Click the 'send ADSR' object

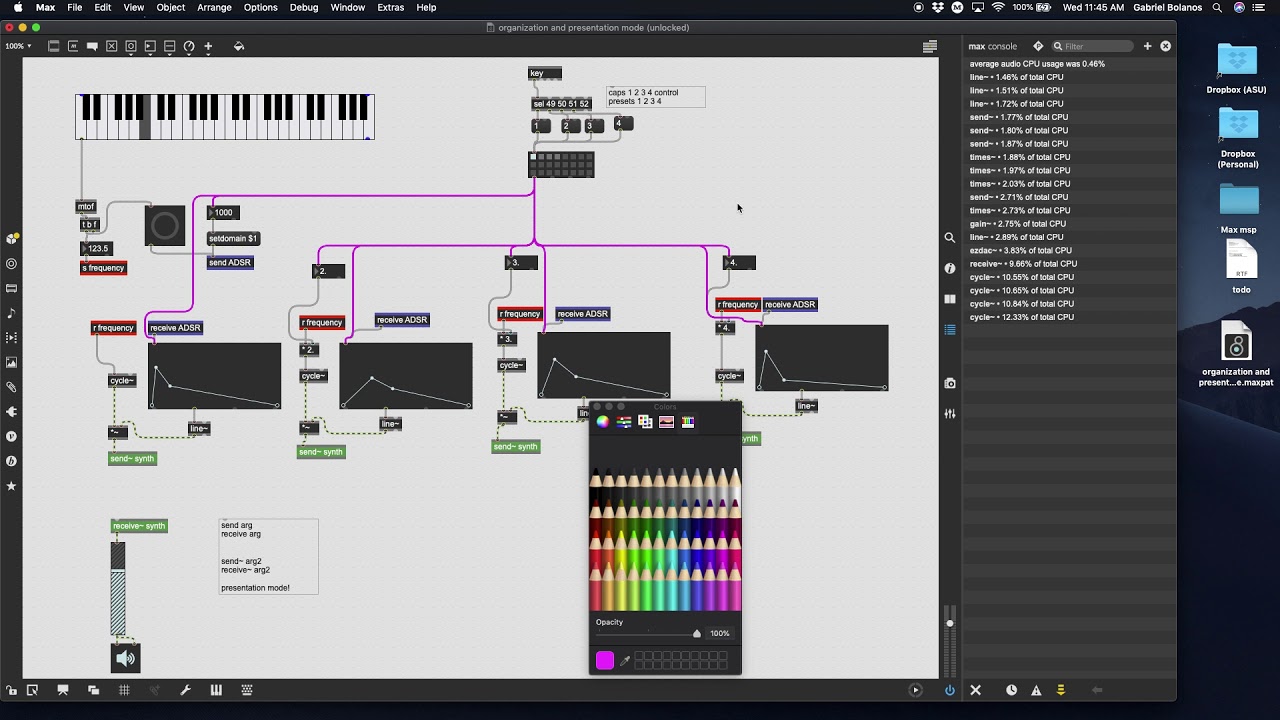click(230, 262)
